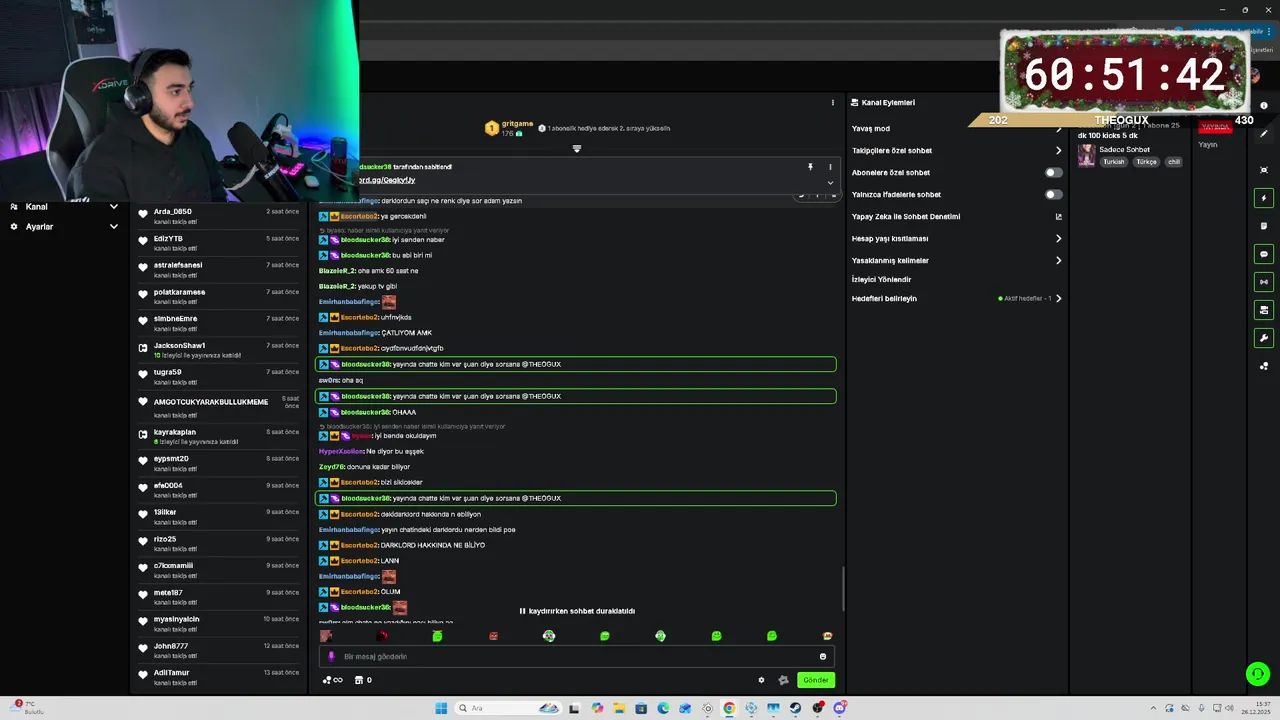Image resolution: width=1280 pixels, height=720 pixels.
Task: Click AdilTamur activity entry
Action: 219,677
